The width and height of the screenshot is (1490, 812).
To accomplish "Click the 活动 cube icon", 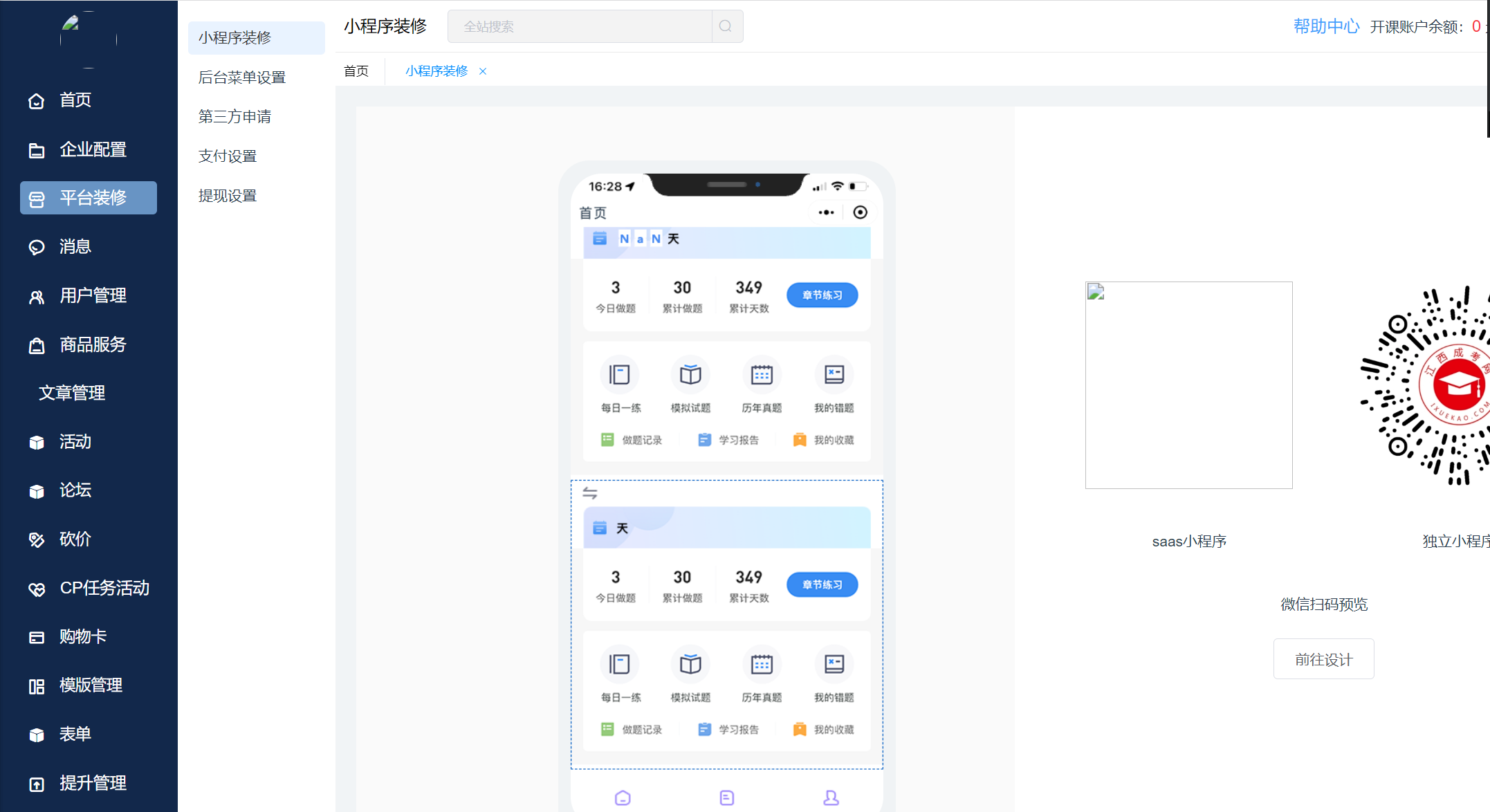I will pyautogui.click(x=37, y=443).
